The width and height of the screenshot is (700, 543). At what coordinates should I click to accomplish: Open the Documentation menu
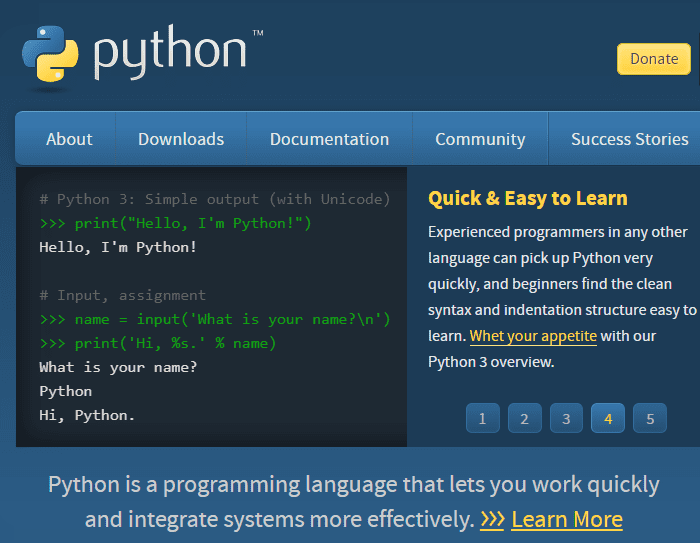click(329, 139)
